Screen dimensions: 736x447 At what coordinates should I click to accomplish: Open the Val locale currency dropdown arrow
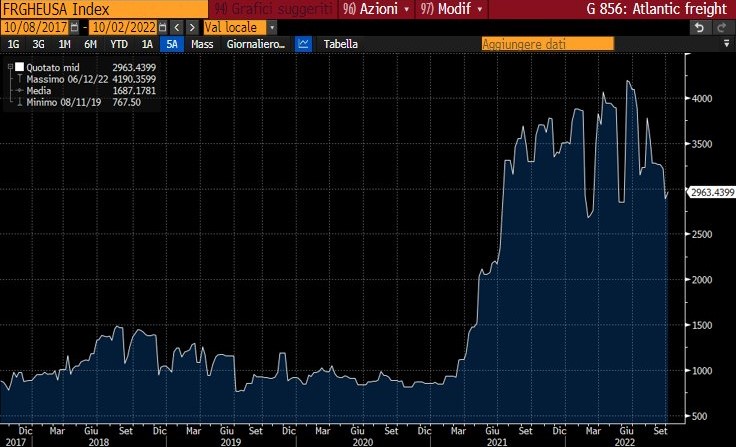[x=272, y=27]
